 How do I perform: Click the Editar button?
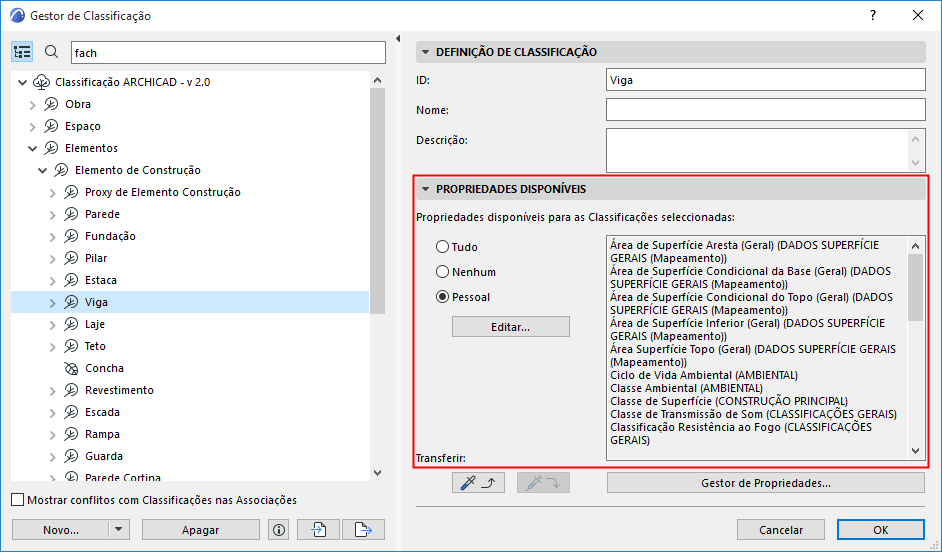point(511,327)
